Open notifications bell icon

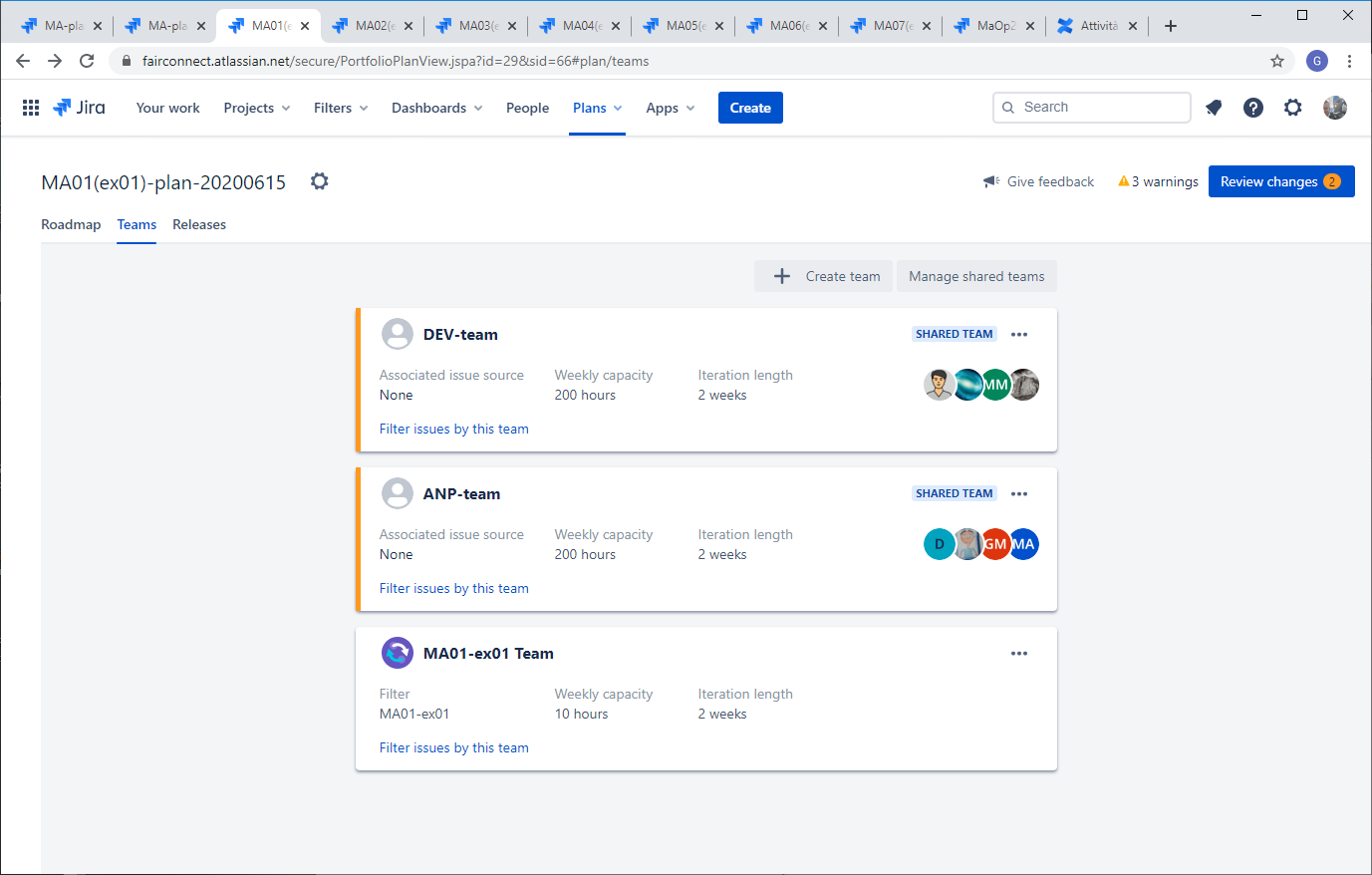(1214, 108)
